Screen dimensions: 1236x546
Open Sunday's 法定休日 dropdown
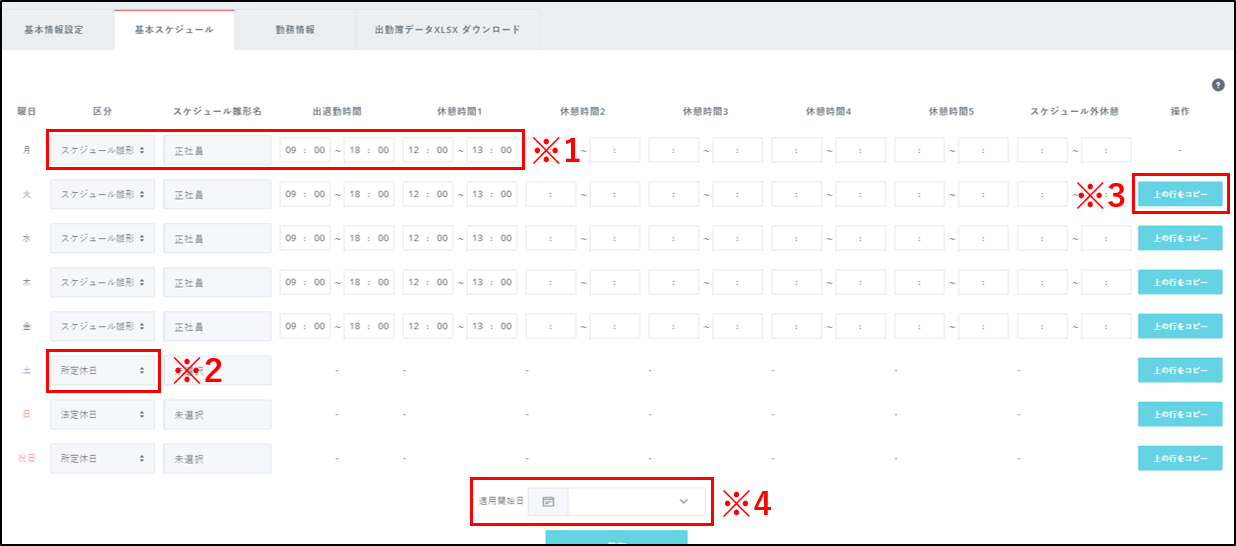tap(103, 414)
